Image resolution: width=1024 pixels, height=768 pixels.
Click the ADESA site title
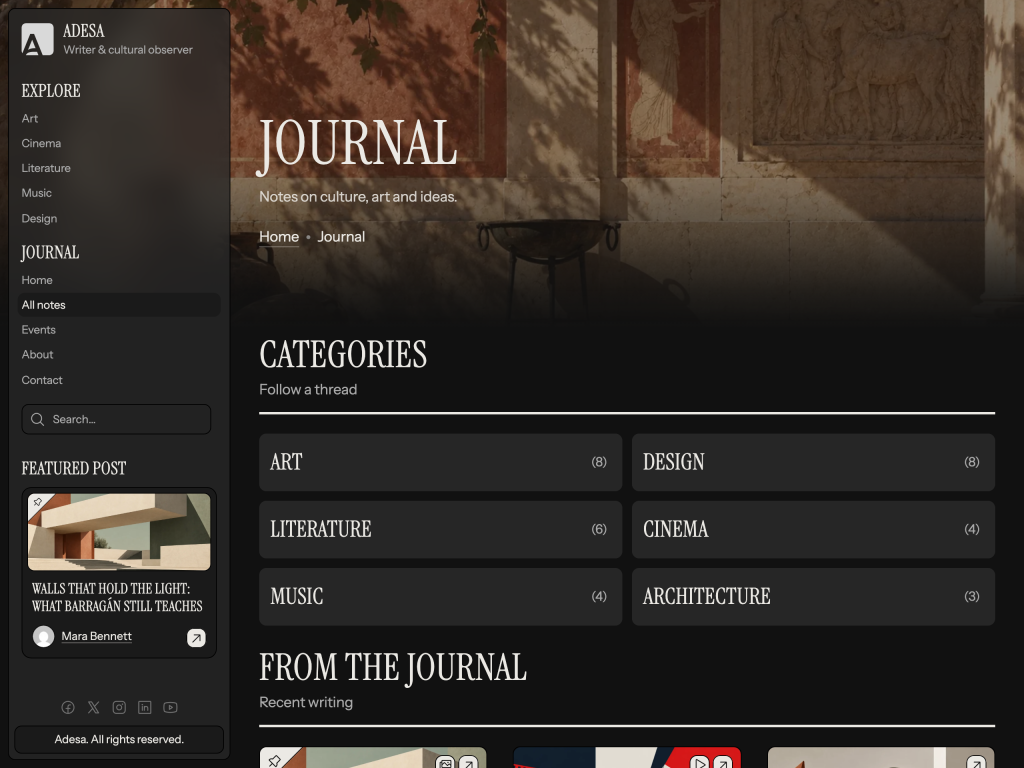[x=84, y=31]
